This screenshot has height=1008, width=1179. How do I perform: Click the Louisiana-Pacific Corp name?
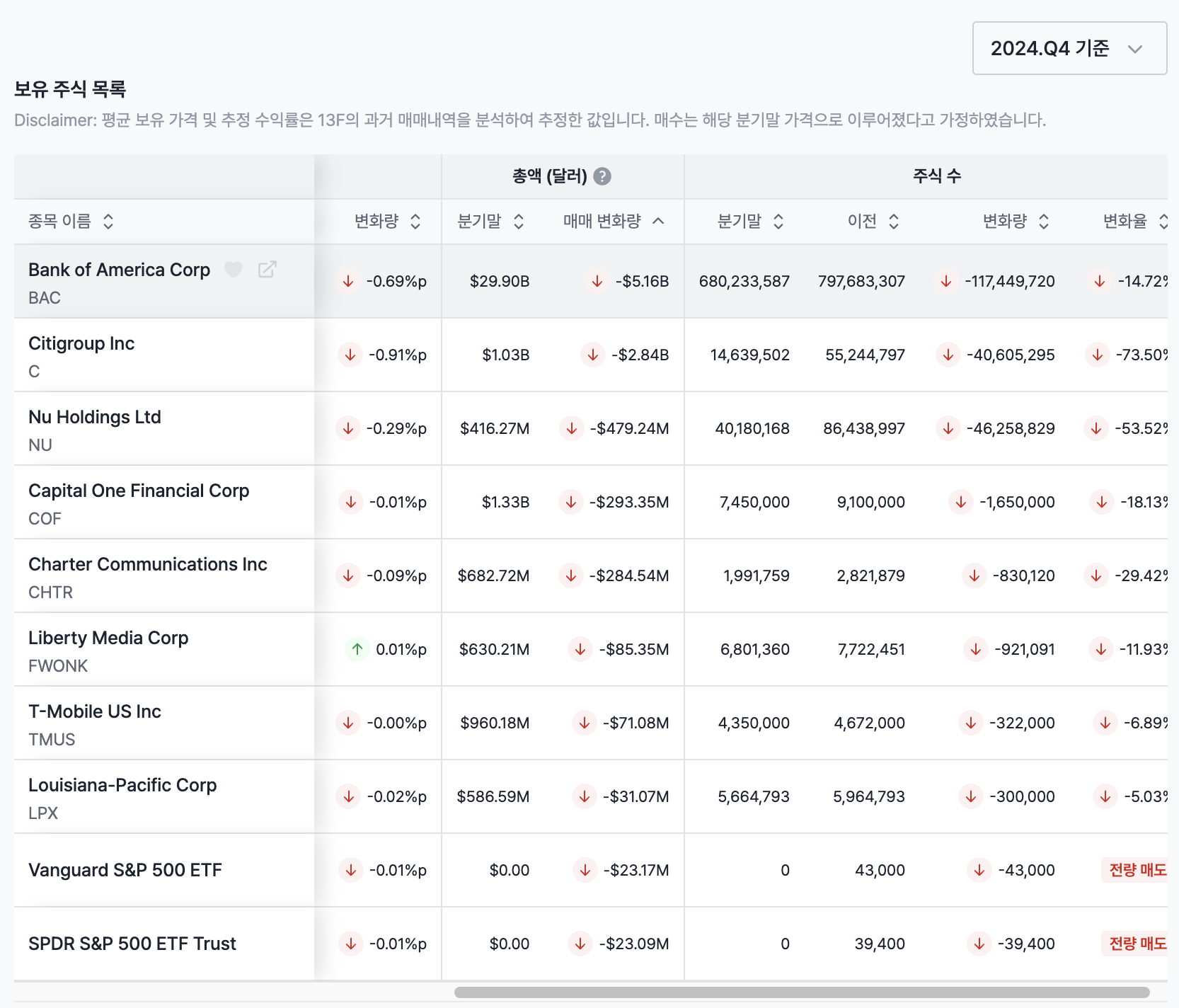click(x=122, y=785)
